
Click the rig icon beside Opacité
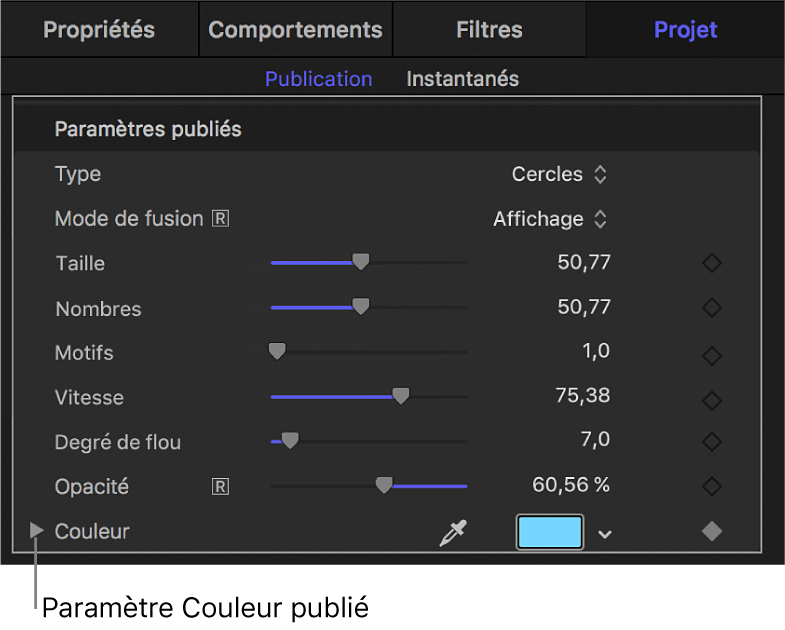220,487
